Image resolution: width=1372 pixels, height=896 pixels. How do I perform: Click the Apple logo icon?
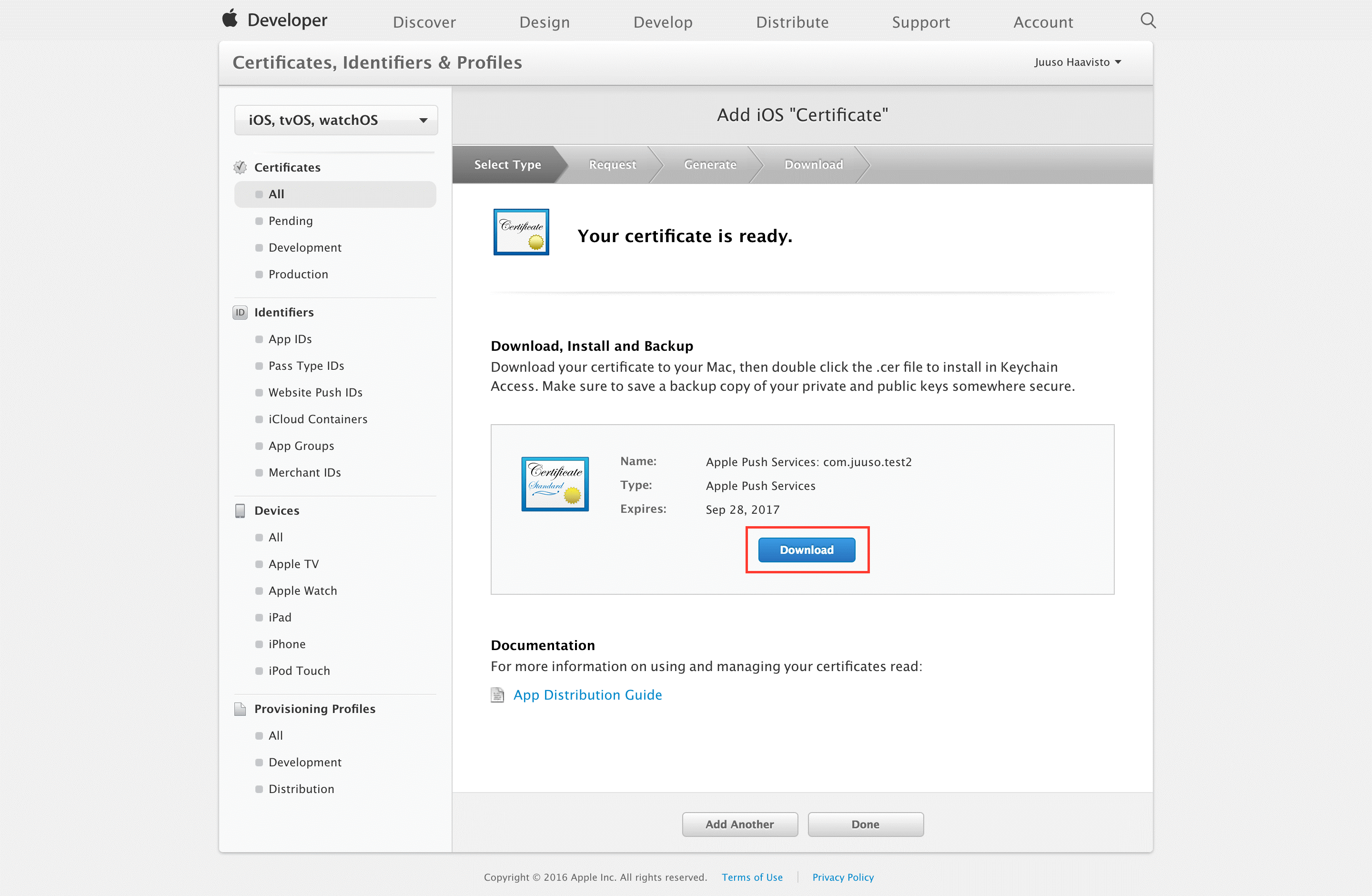pos(230,19)
